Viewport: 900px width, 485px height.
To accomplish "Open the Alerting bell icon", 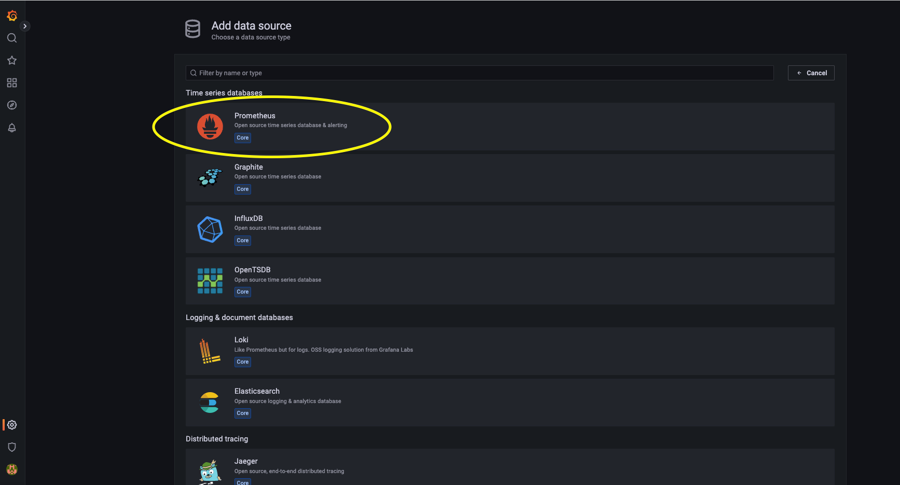I will pyautogui.click(x=12, y=128).
